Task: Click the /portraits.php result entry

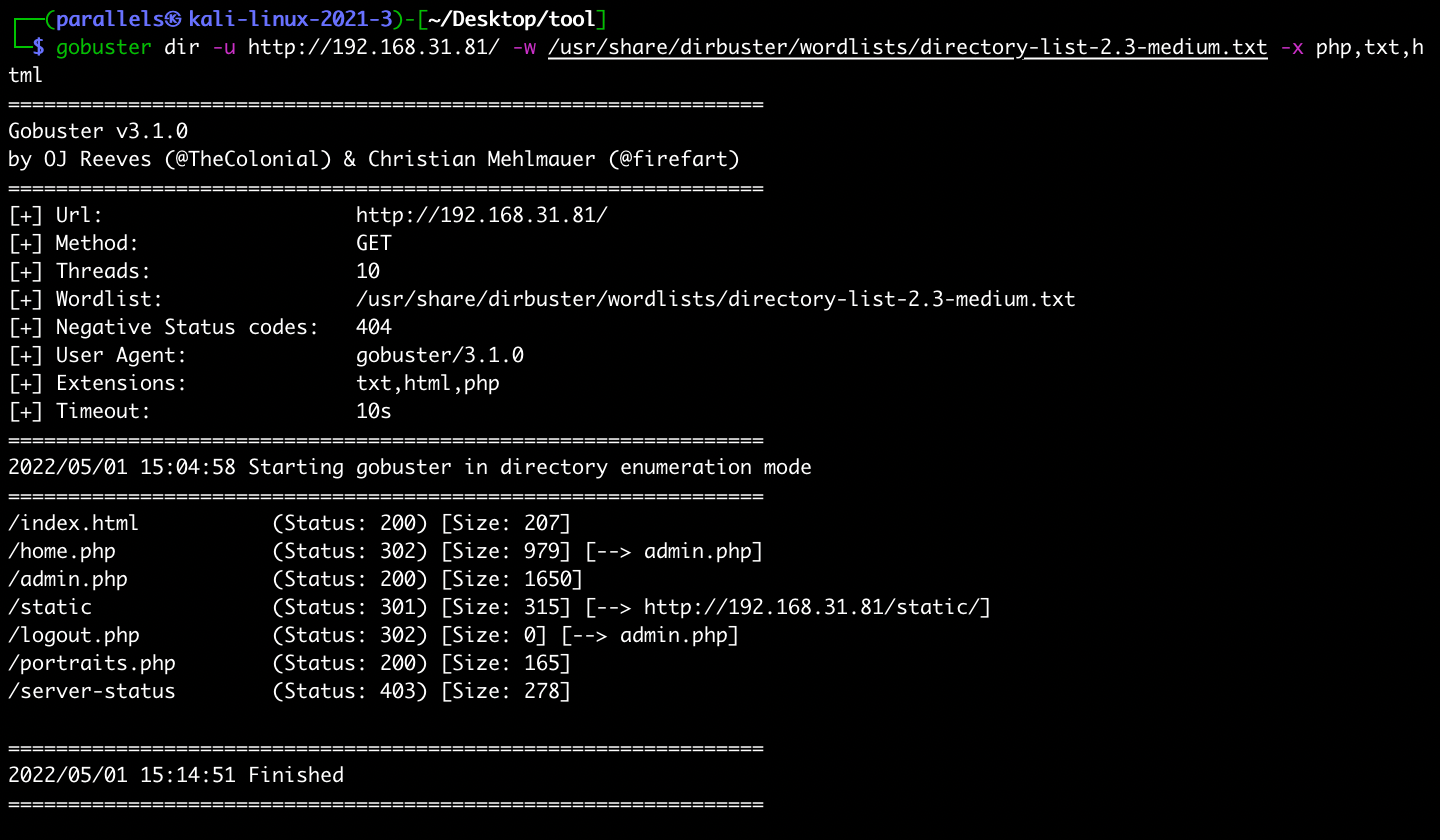Action: pyautogui.click(x=91, y=663)
